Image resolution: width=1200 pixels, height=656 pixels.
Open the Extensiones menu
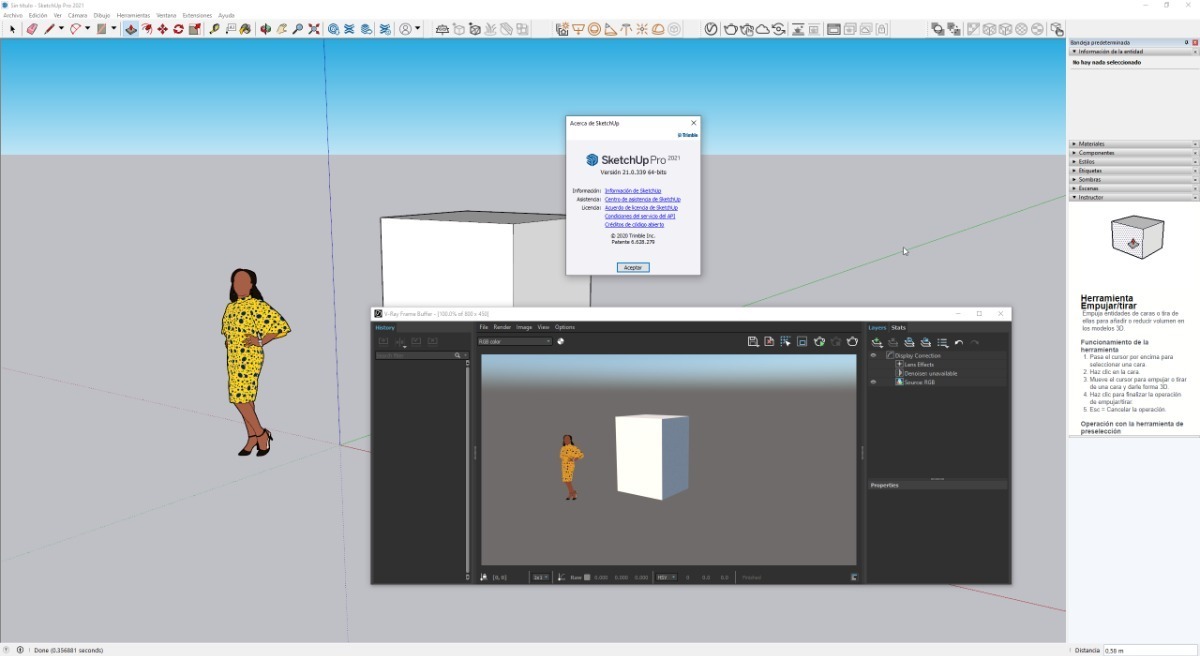[x=197, y=15]
